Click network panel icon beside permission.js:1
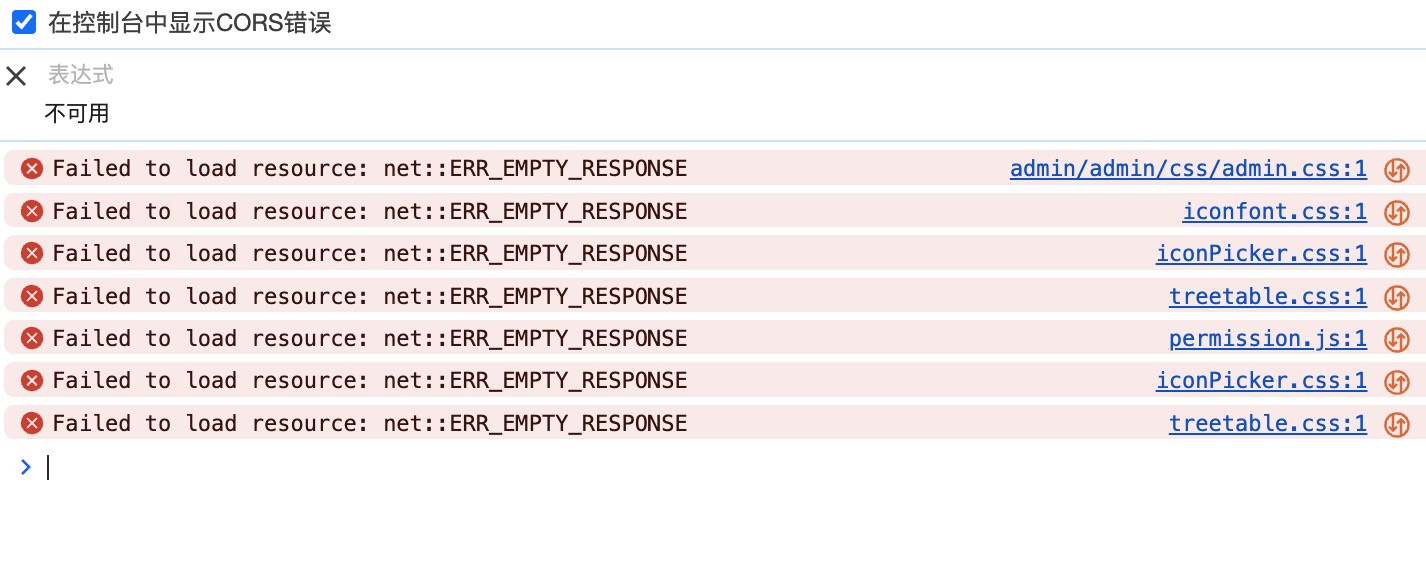 click(x=1396, y=340)
